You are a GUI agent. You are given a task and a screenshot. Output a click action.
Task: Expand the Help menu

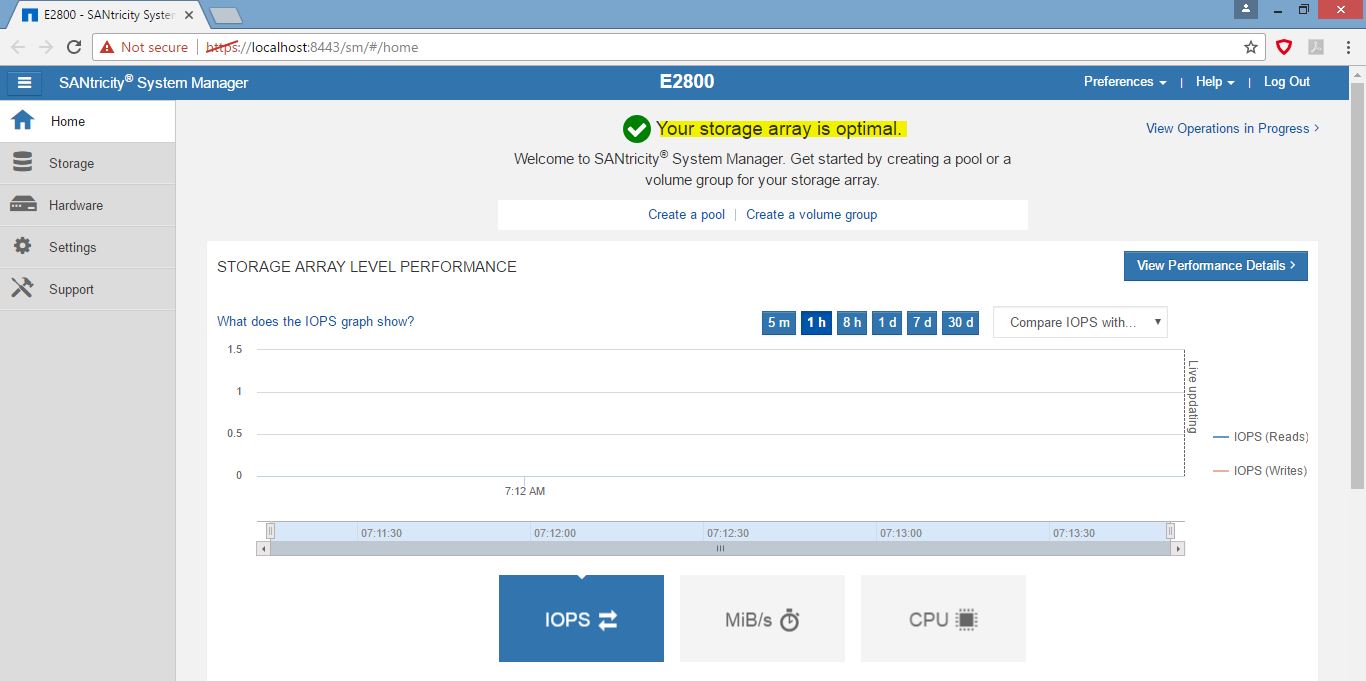coord(1213,82)
